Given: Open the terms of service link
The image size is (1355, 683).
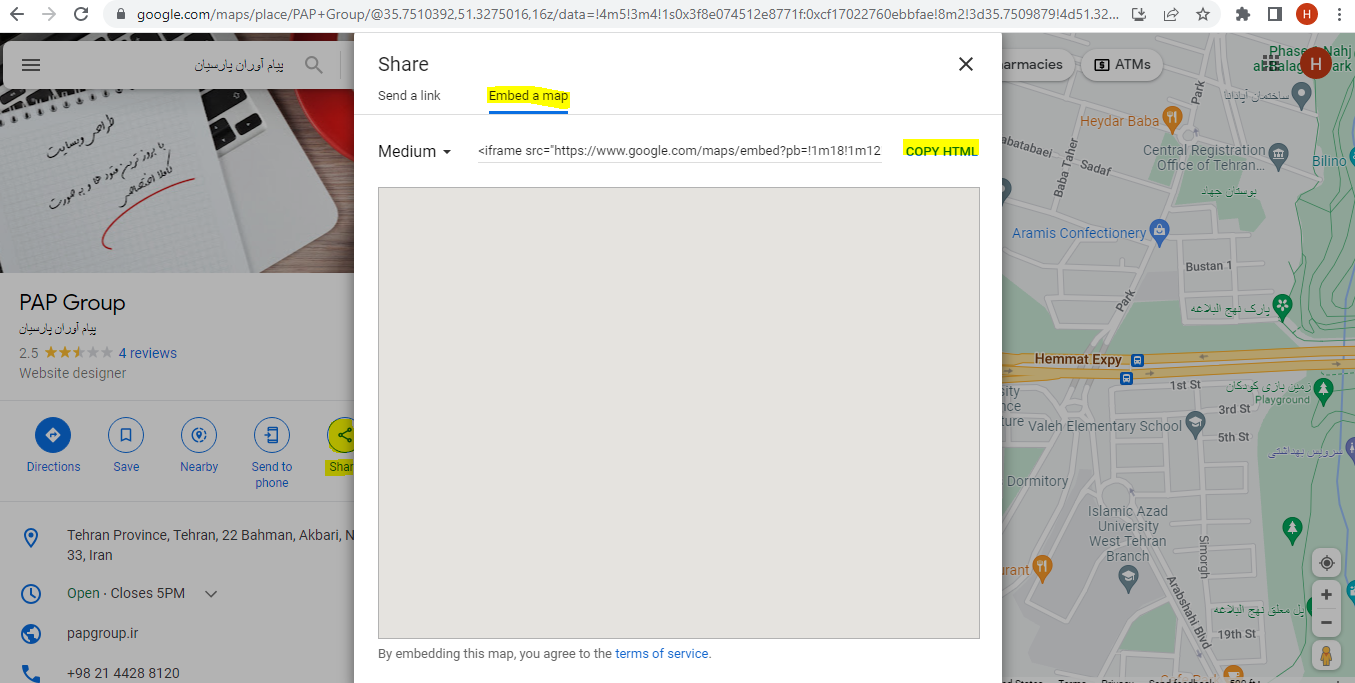Looking at the screenshot, I should (x=662, y=654).
